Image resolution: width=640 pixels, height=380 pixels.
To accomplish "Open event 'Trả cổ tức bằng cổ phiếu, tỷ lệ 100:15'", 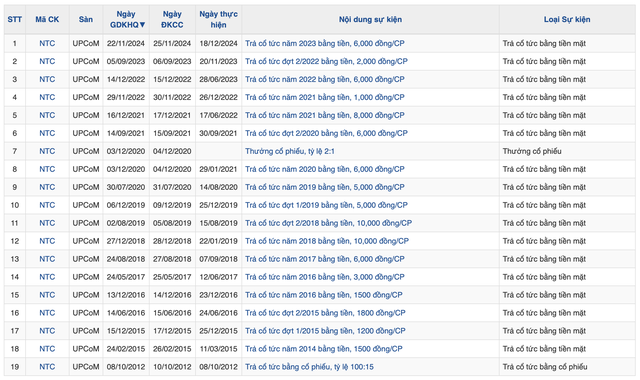I will coord(309,367).
